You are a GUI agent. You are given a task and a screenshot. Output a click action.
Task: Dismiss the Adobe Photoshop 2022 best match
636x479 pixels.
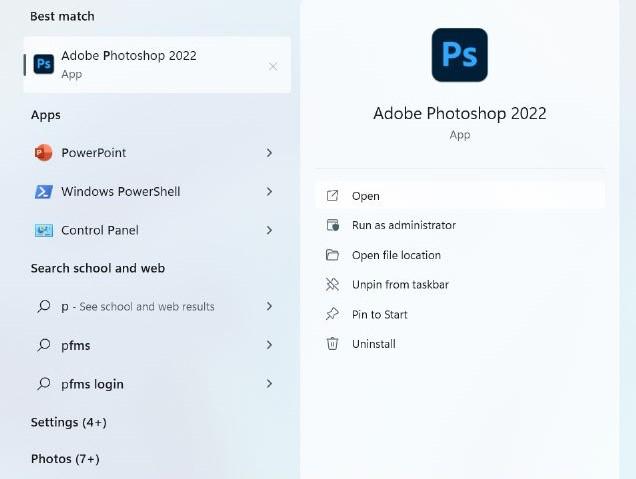[273, 66]
